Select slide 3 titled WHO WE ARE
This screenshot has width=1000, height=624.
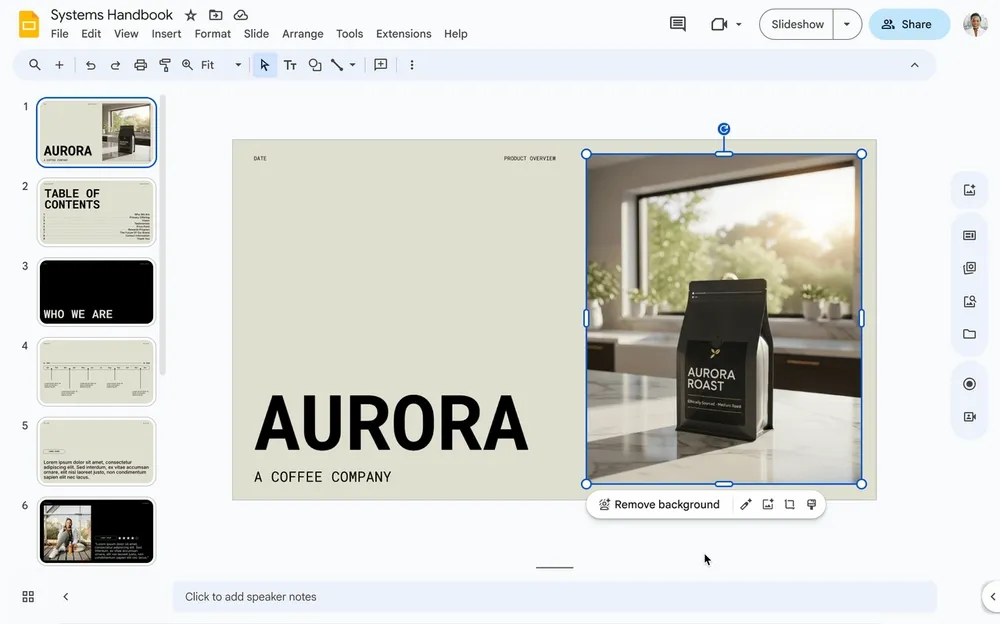[x=96, y=291]
